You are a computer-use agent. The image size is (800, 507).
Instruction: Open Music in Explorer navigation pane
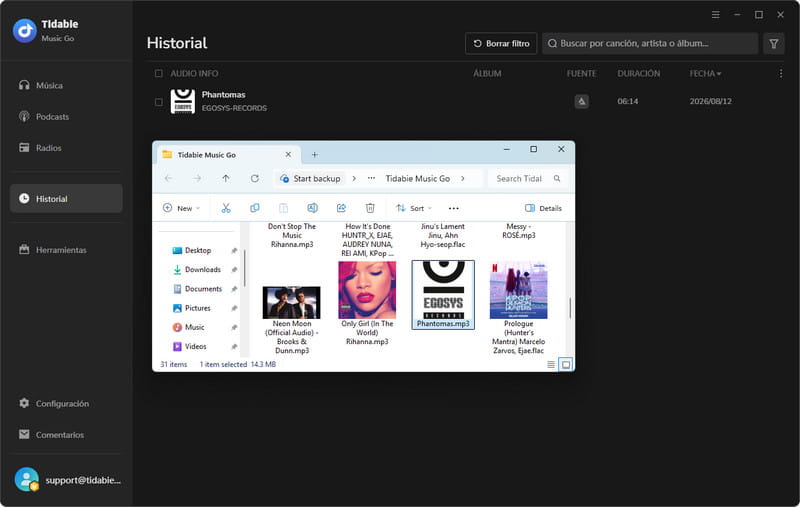(189, 327)
